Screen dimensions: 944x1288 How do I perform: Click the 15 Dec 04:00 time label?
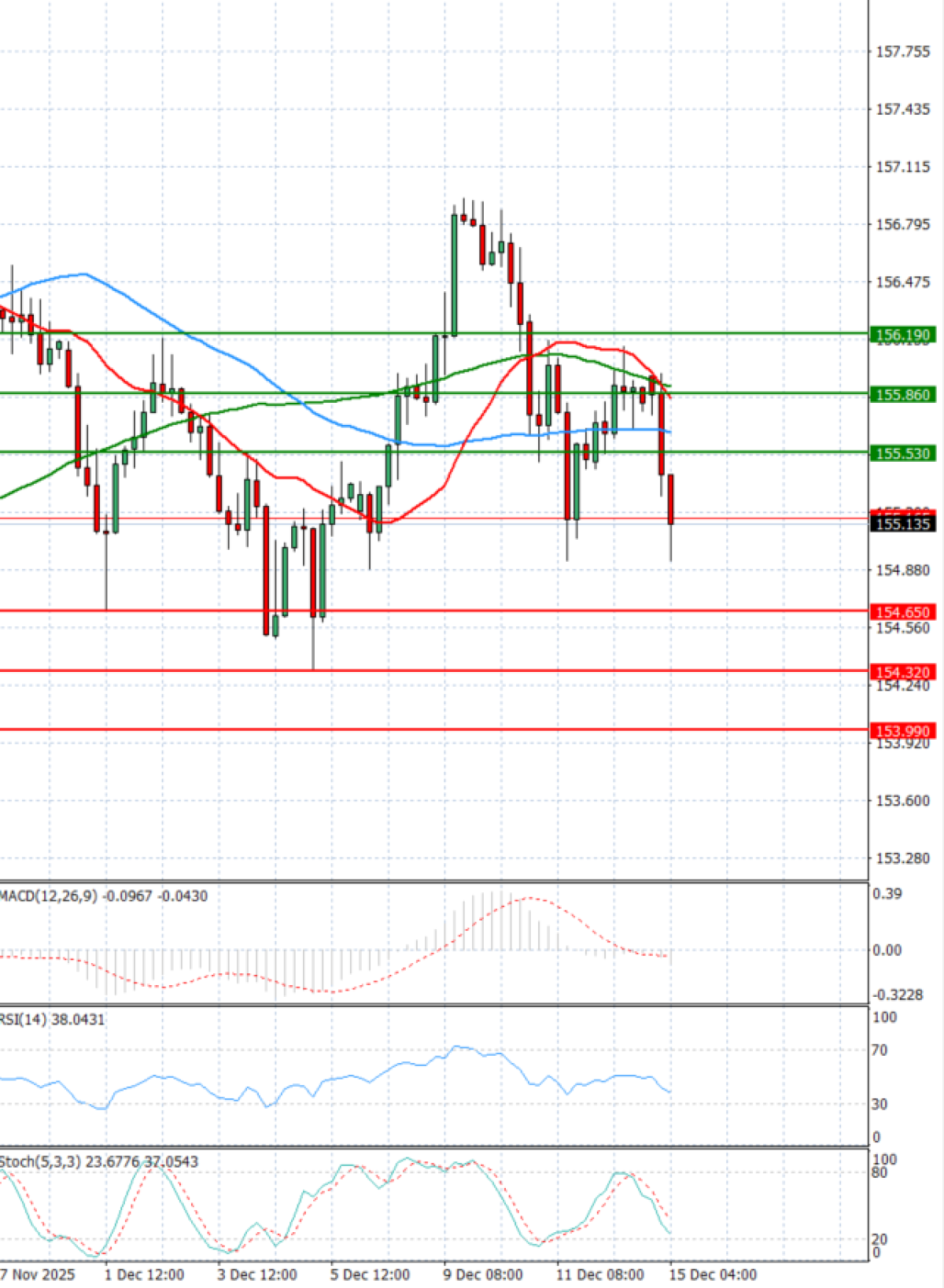click(713, 1275)
